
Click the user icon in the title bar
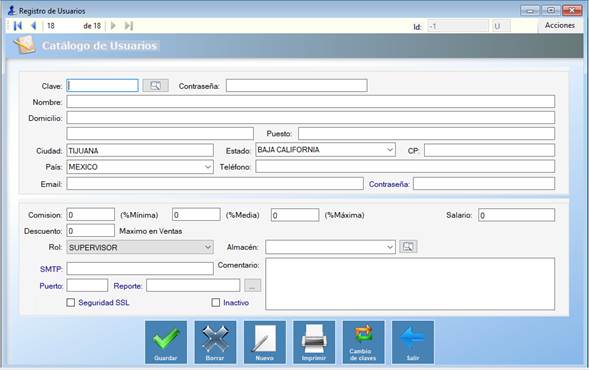coord(12,11)
